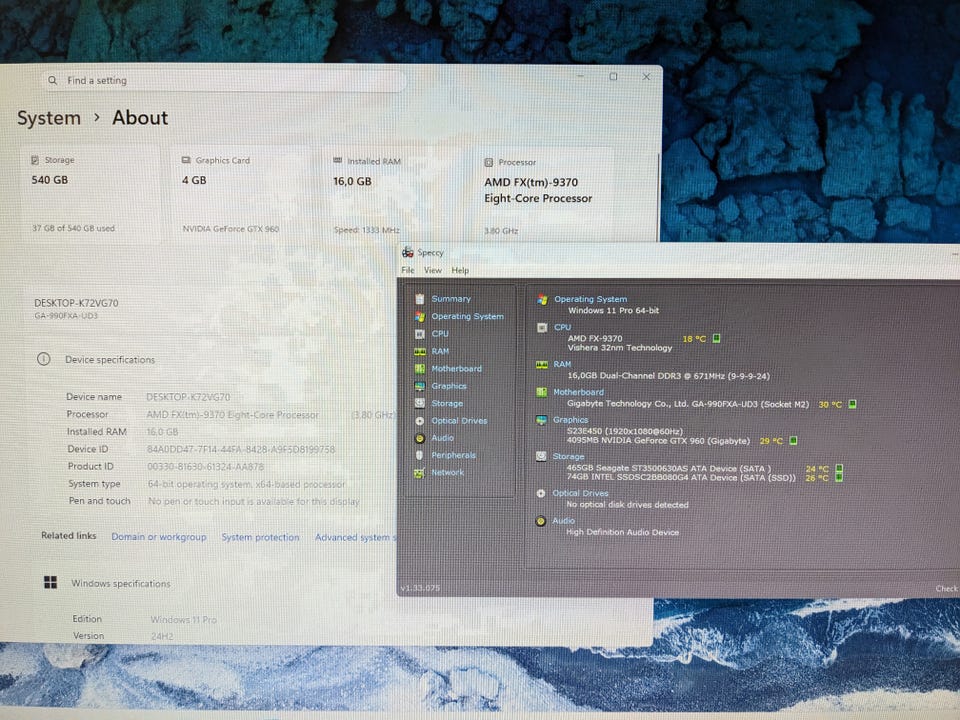Select Storage drive icon in Speccy sidebar
This screenshot has height=720, width=960.
click(419, 403)
